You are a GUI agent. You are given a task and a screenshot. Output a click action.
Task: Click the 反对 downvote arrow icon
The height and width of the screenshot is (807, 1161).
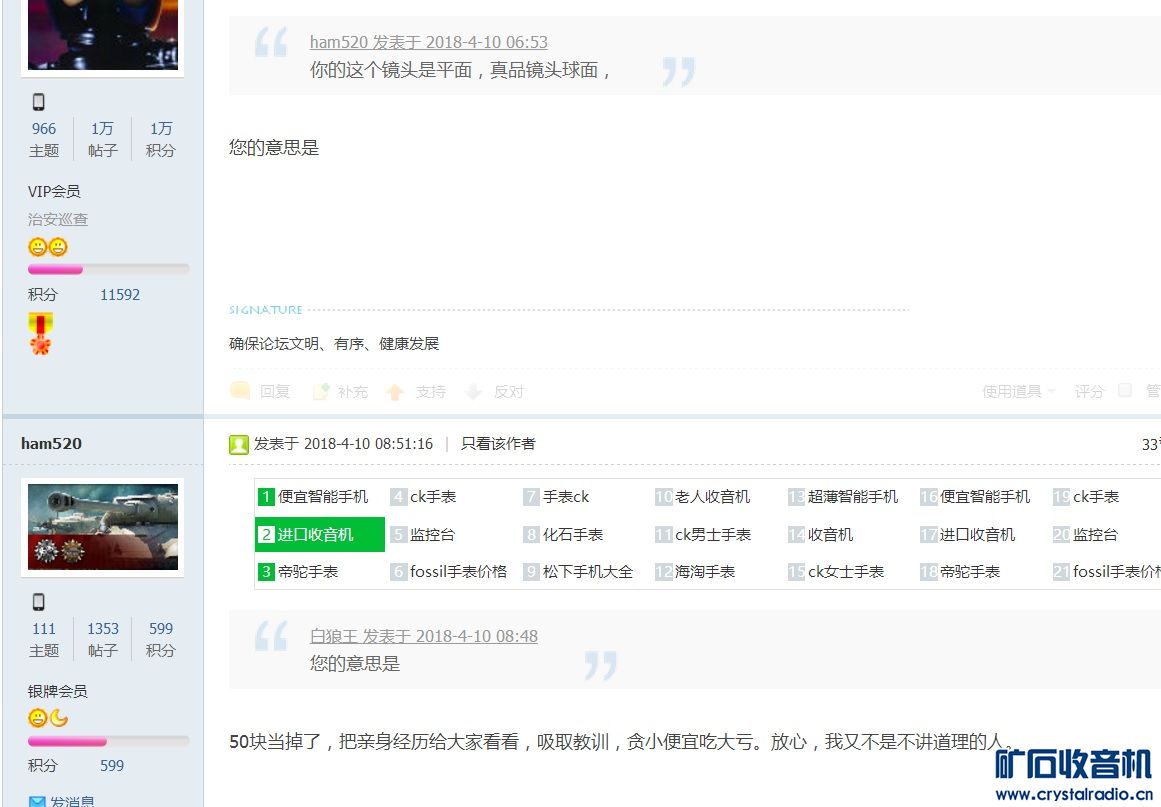tap(474, 392)
